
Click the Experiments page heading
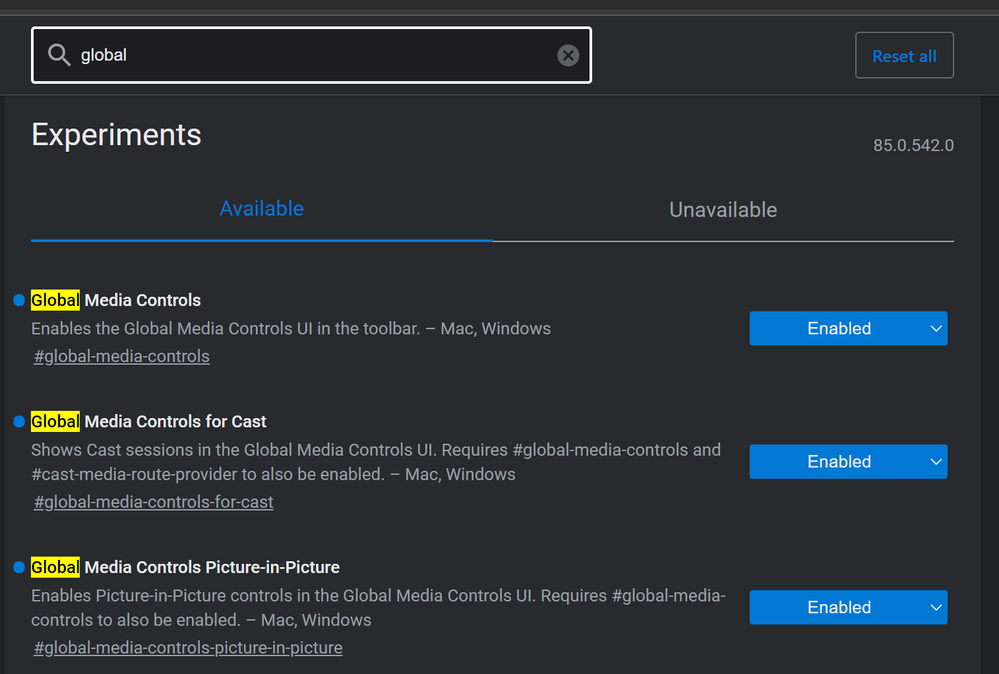coord(117,135)
